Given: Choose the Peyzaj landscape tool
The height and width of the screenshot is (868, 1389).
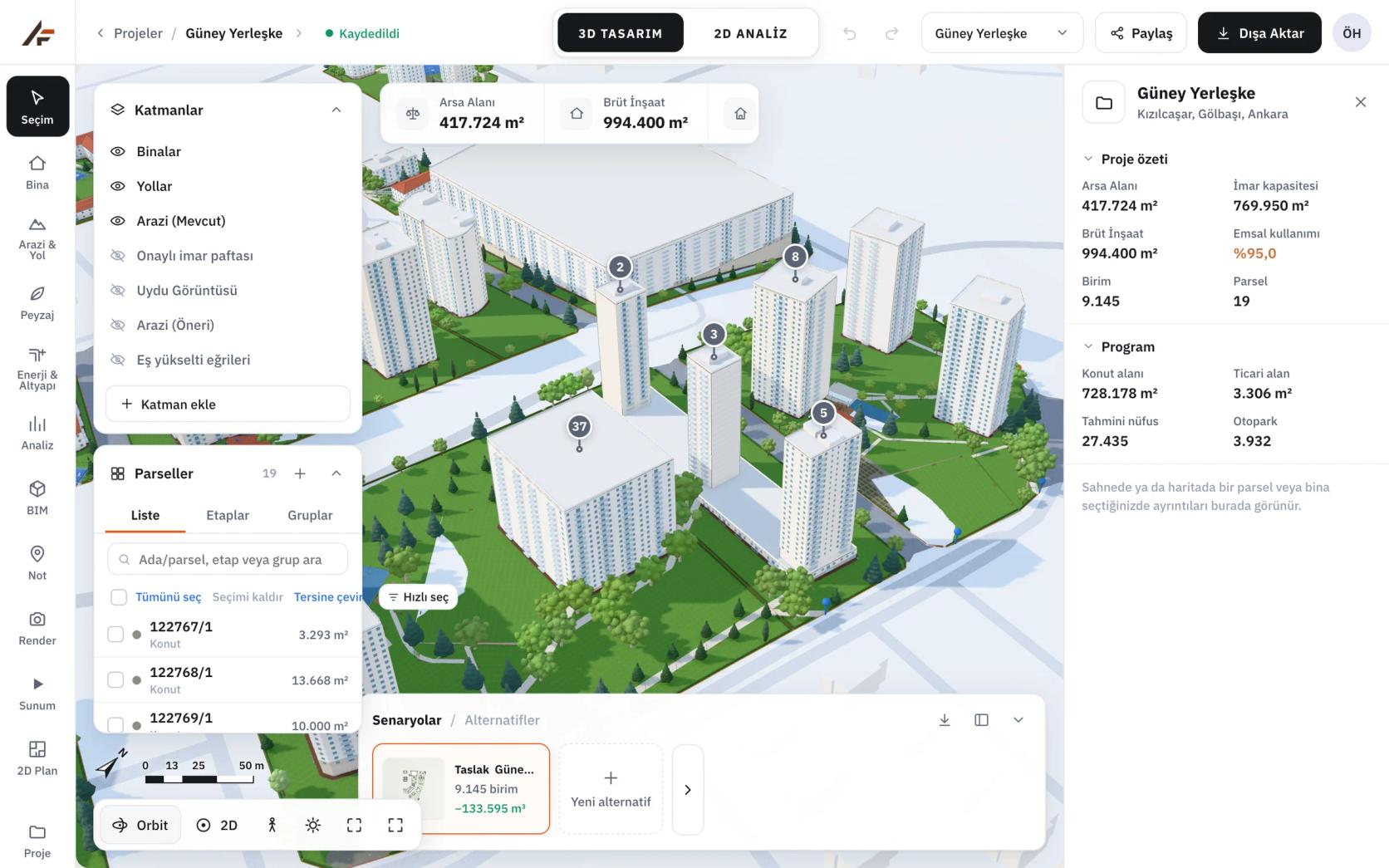Looking at the screenshot, I should click(x=37, y=303).
